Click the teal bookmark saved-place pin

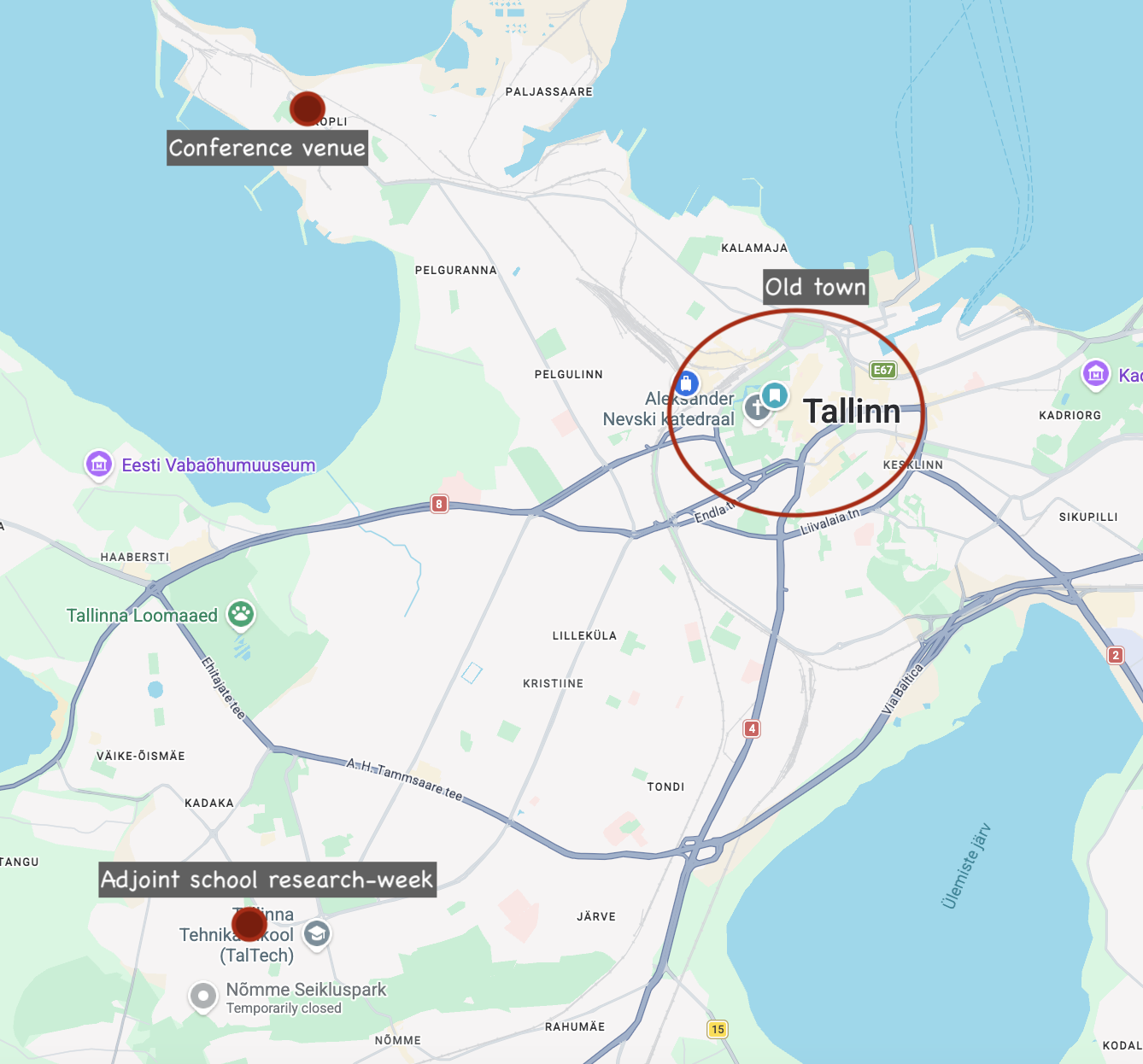click(x=774, y=395)
